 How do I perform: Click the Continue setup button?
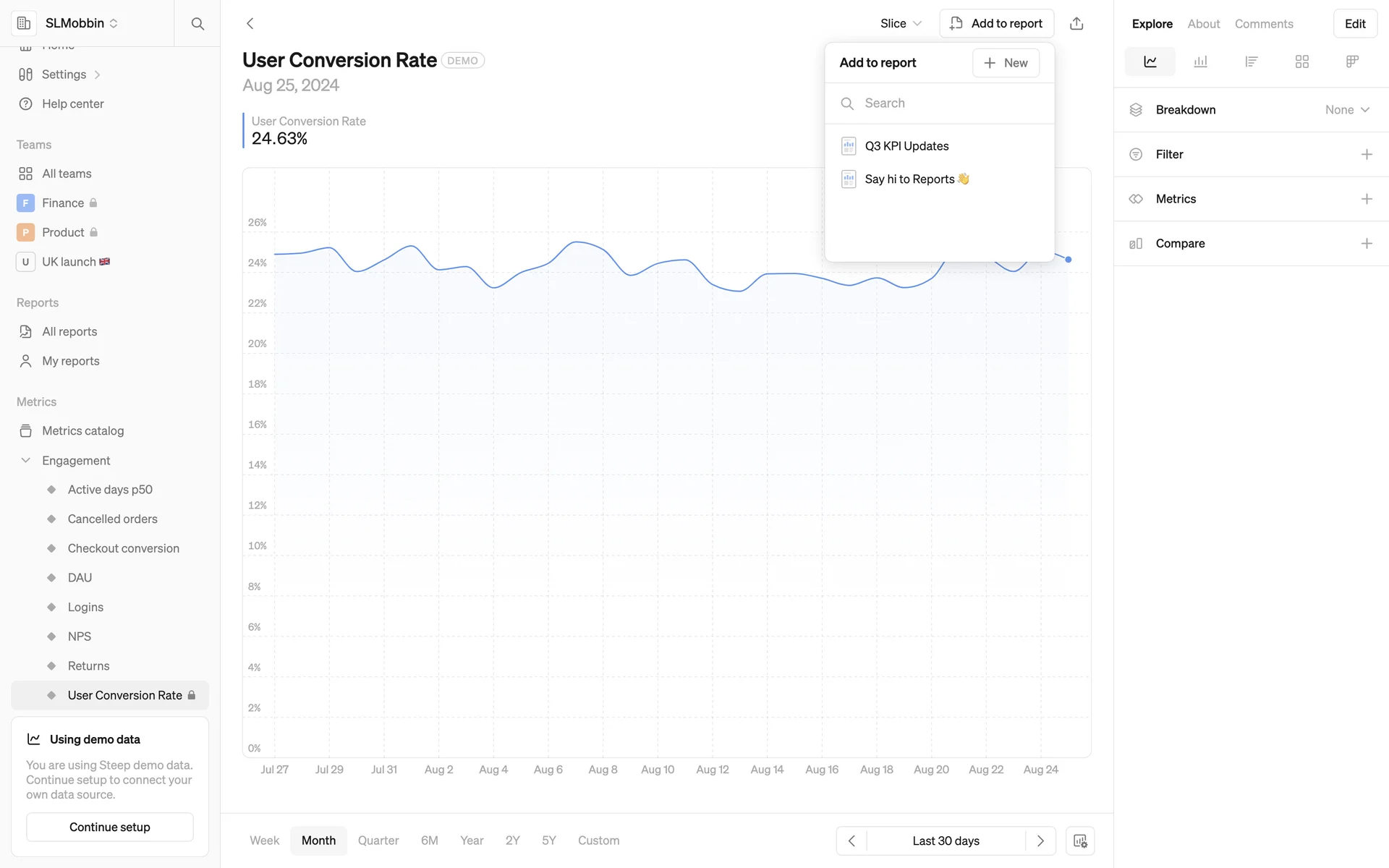pyautogui.click(x=110, y=827)
